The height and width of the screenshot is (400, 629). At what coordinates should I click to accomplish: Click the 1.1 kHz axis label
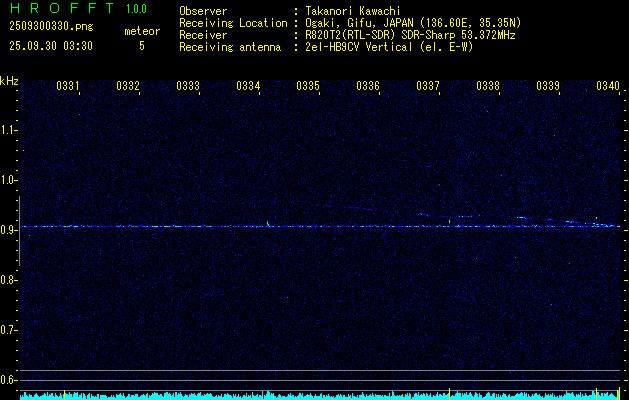coord(8,130)
